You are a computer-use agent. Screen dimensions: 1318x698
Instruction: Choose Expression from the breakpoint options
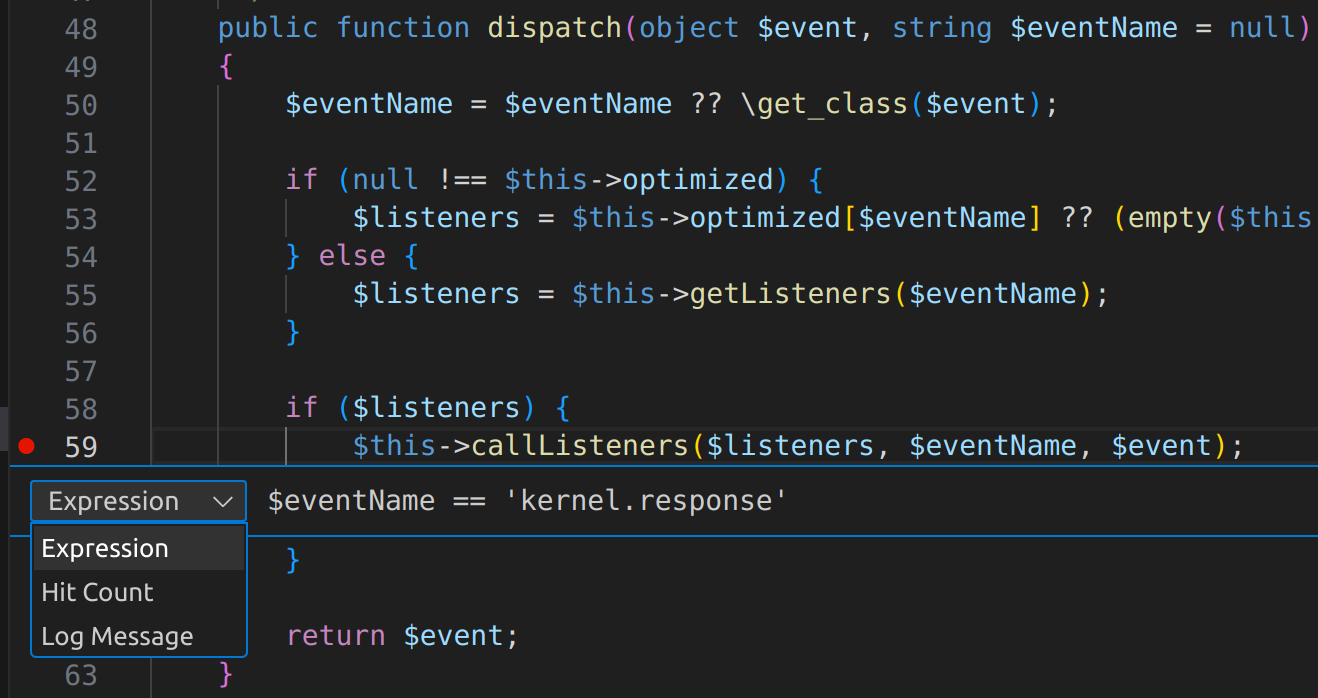[x=105, y=548]
